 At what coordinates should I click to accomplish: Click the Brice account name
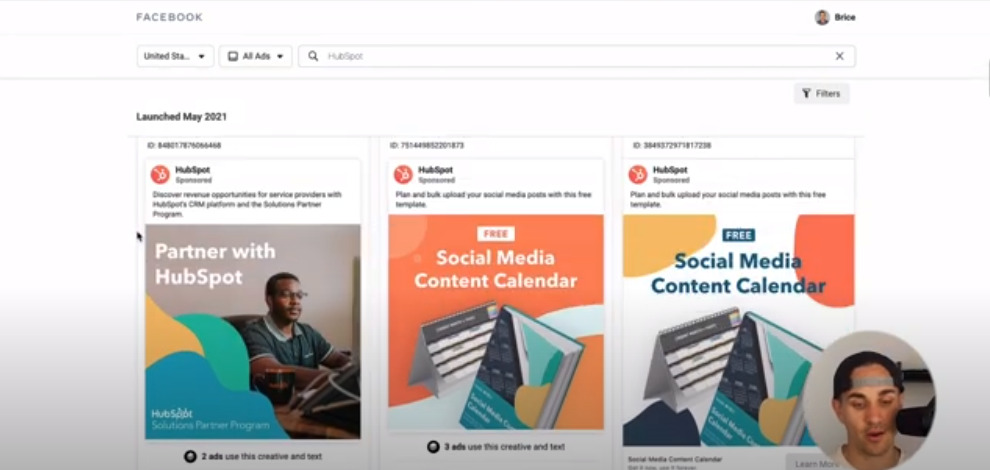[x=845, y=18]
